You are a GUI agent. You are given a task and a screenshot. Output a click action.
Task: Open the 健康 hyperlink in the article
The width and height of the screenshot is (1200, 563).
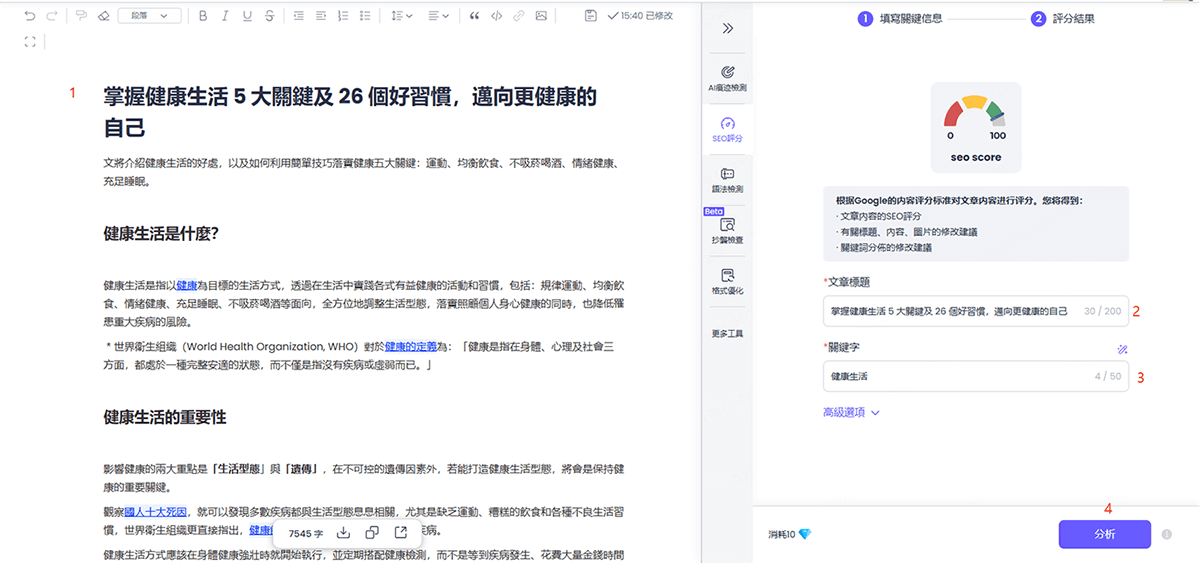[x=187, y=285]
